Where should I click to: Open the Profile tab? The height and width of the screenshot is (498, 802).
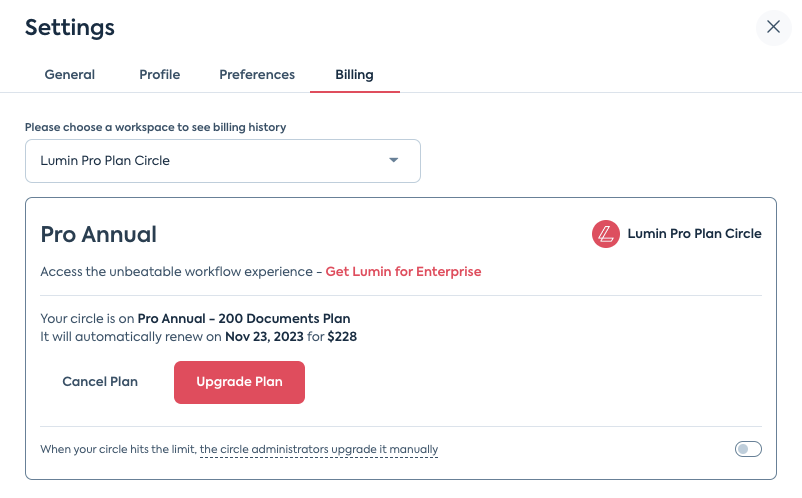click(x=160, y=75)
